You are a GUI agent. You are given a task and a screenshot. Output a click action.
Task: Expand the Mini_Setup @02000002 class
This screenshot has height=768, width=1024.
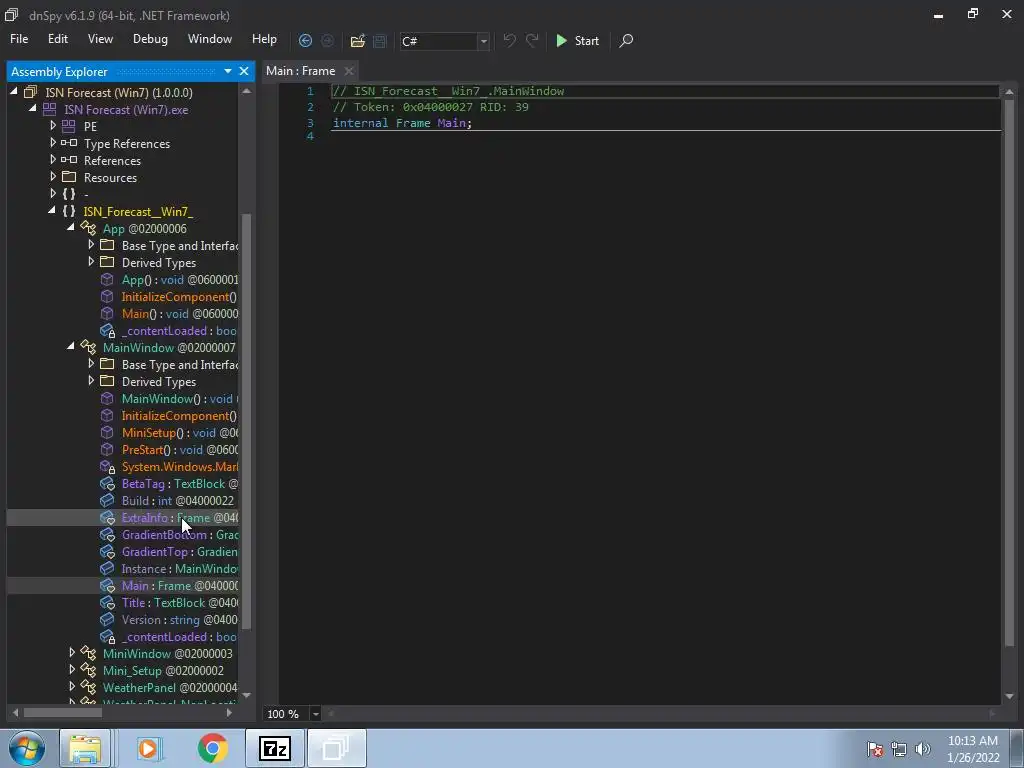pos(72,669)
